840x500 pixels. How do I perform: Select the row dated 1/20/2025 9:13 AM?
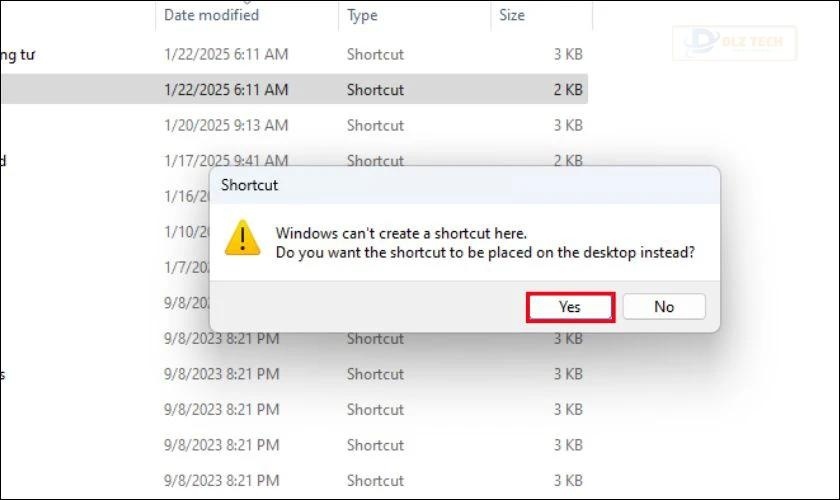pos(294,125)
